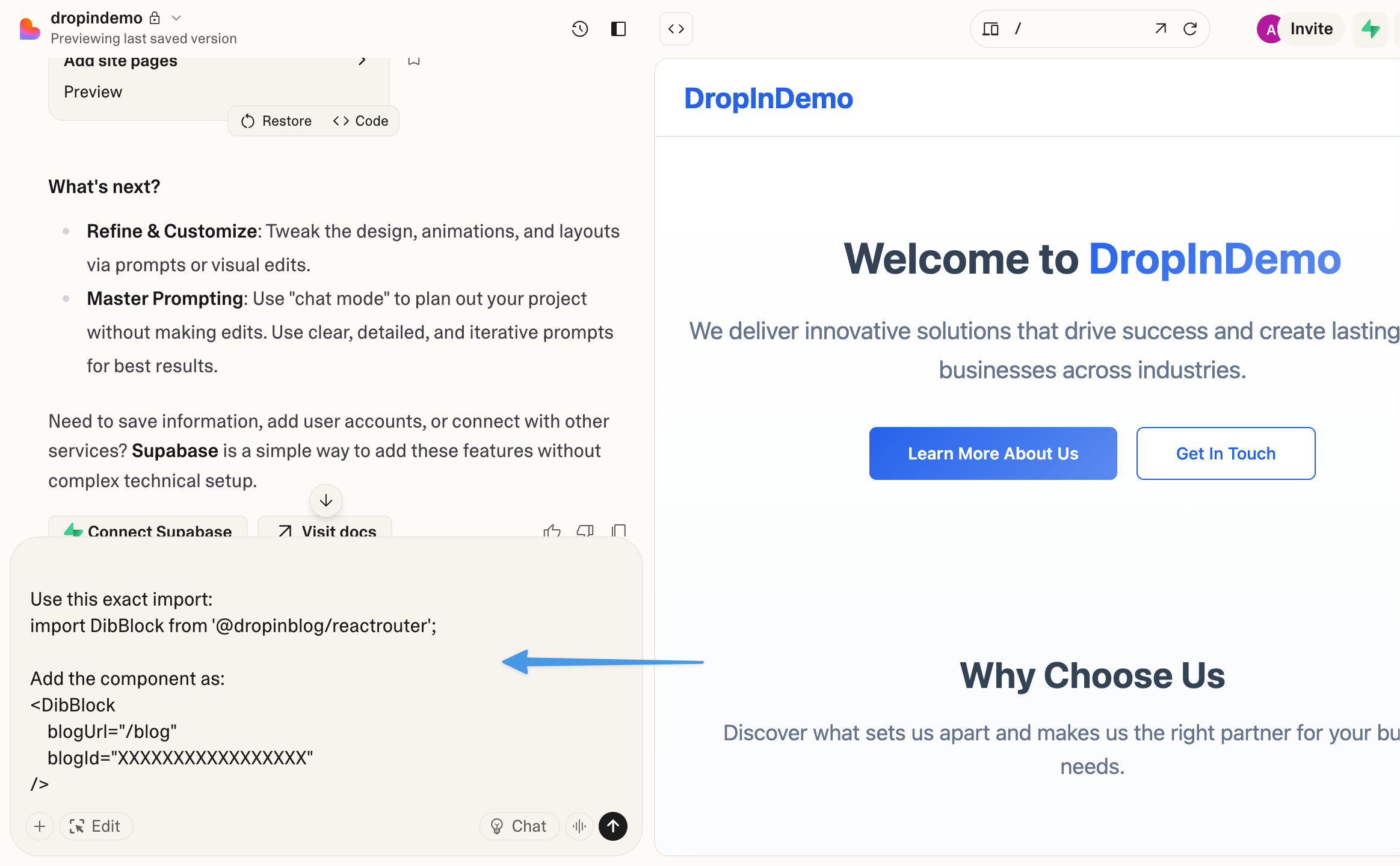Image resolution: width=1400 pixels, height=866 pixels.
Task: Open the Code option on the card
Action: 360,121
